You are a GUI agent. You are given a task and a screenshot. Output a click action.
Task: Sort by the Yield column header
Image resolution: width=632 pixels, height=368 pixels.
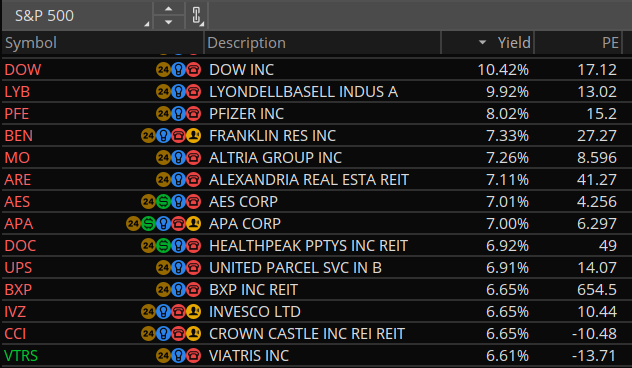coord(488,43)
